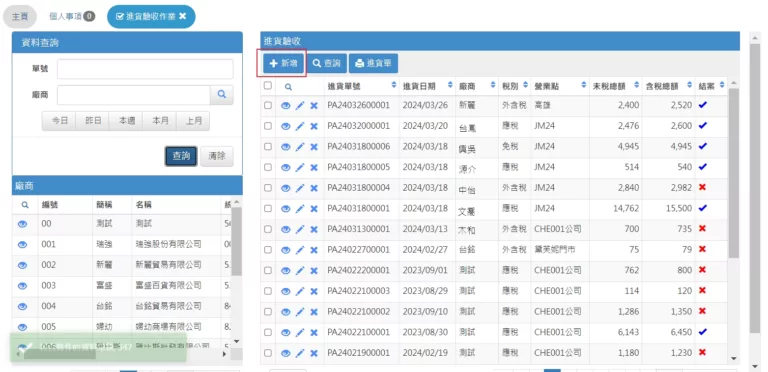Delete order PA24032600001 with X icon

pyautogui.click(x=314, y=105)
